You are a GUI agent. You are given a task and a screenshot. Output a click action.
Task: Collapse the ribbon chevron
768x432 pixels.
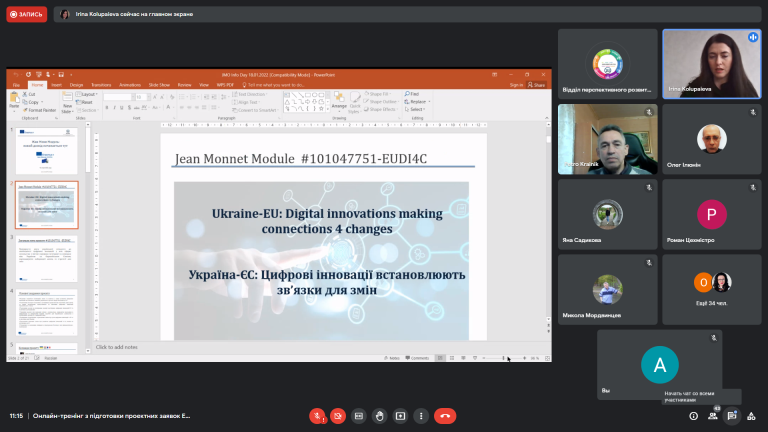coord(547,118)
